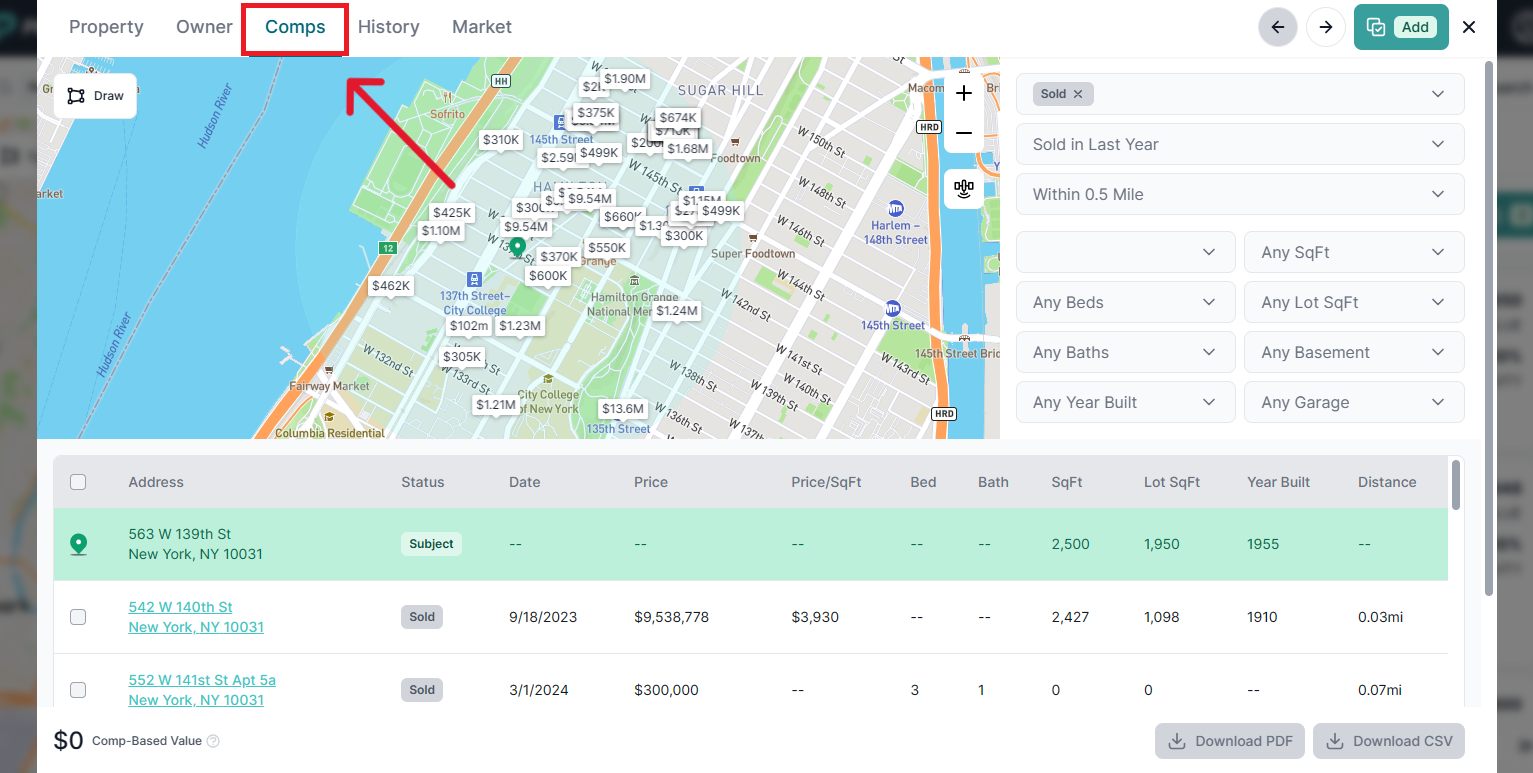Viewport: 1533px width, 773px height.
Task: Expand the Sold in Last Year dropdown
Action: pyautogui.click(x=1240, y=144)
